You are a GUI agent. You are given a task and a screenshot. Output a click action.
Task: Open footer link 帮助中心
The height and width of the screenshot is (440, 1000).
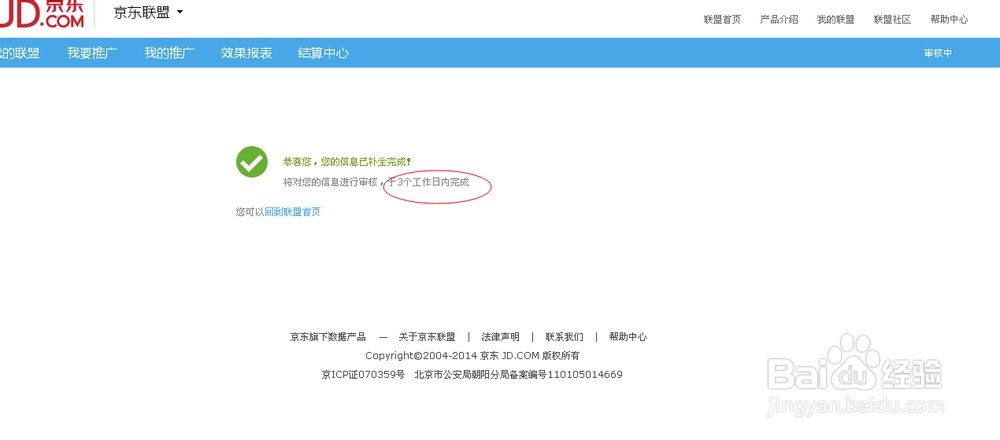coord(628,337)
